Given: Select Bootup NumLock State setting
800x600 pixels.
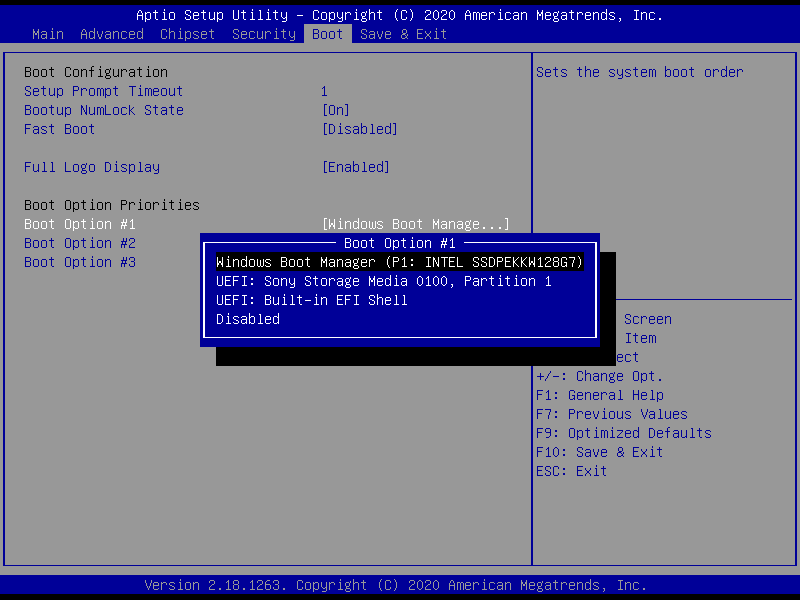Looking at the screenshot, I should pyautogui.click(x=104, y=110).
